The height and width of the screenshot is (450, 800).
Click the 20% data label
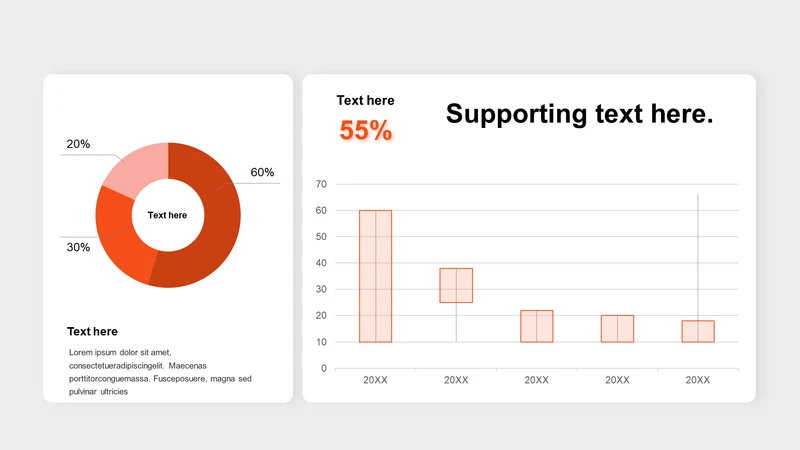coord(78,144)
